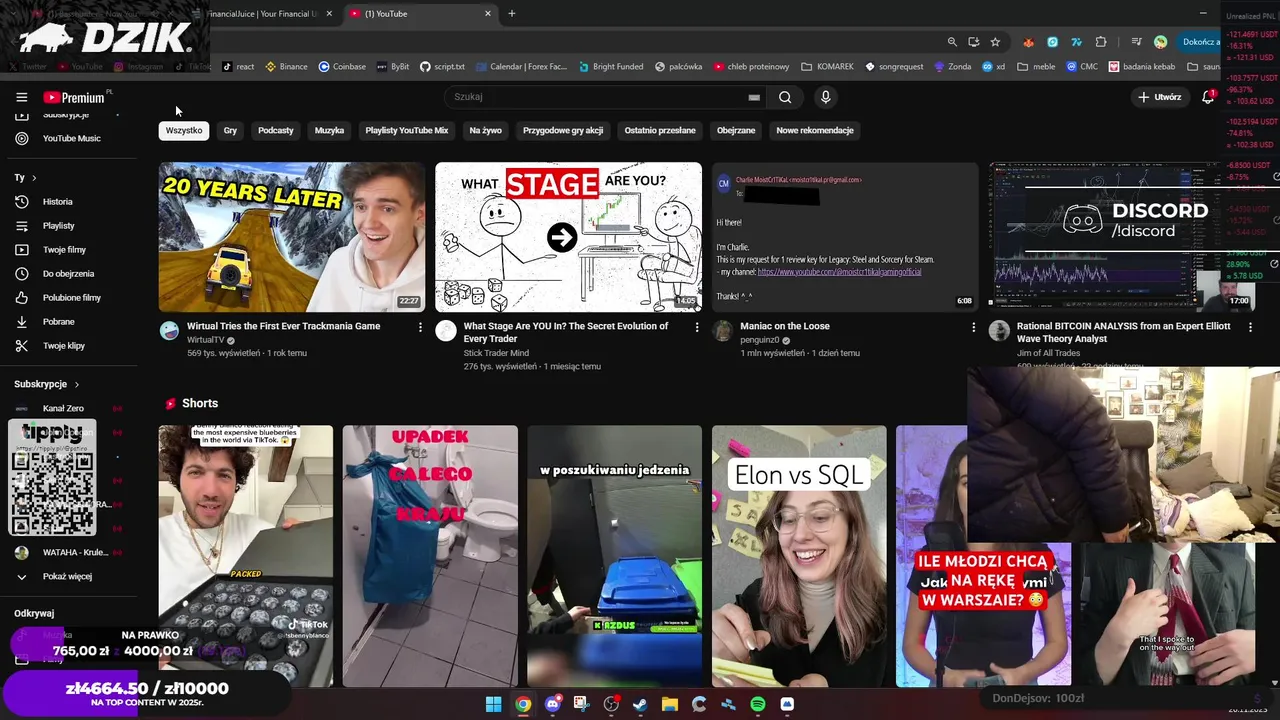Open the Binance bookmark
Viewport: 1280px width, 720px height.
pos(286,67)
